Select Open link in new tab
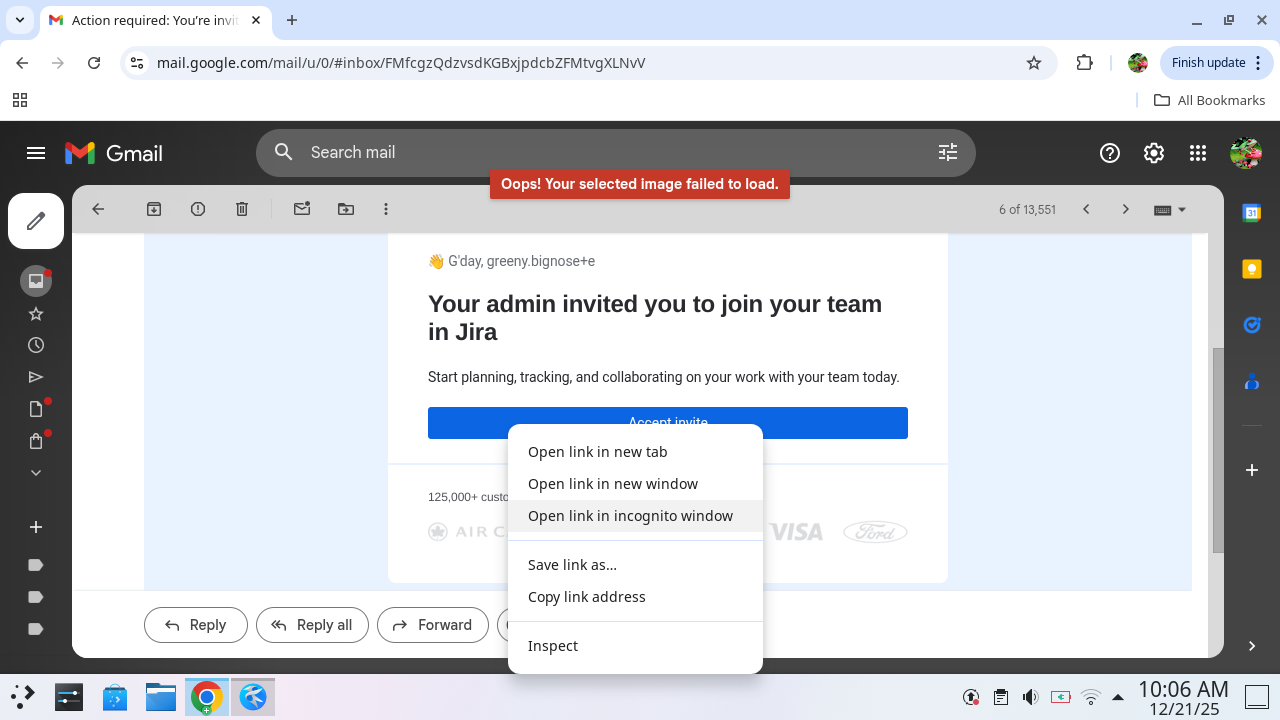 click(635, 452)
